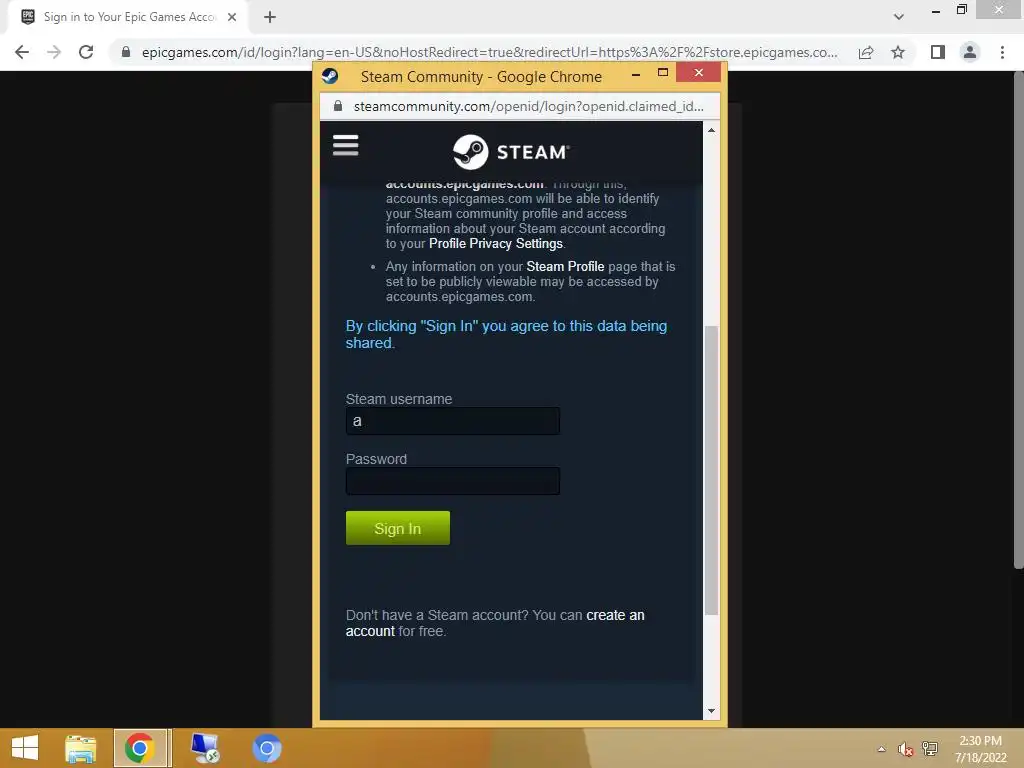Click the main page vertical scrollbar
1024x768 pixels.
coord(1018,320)
